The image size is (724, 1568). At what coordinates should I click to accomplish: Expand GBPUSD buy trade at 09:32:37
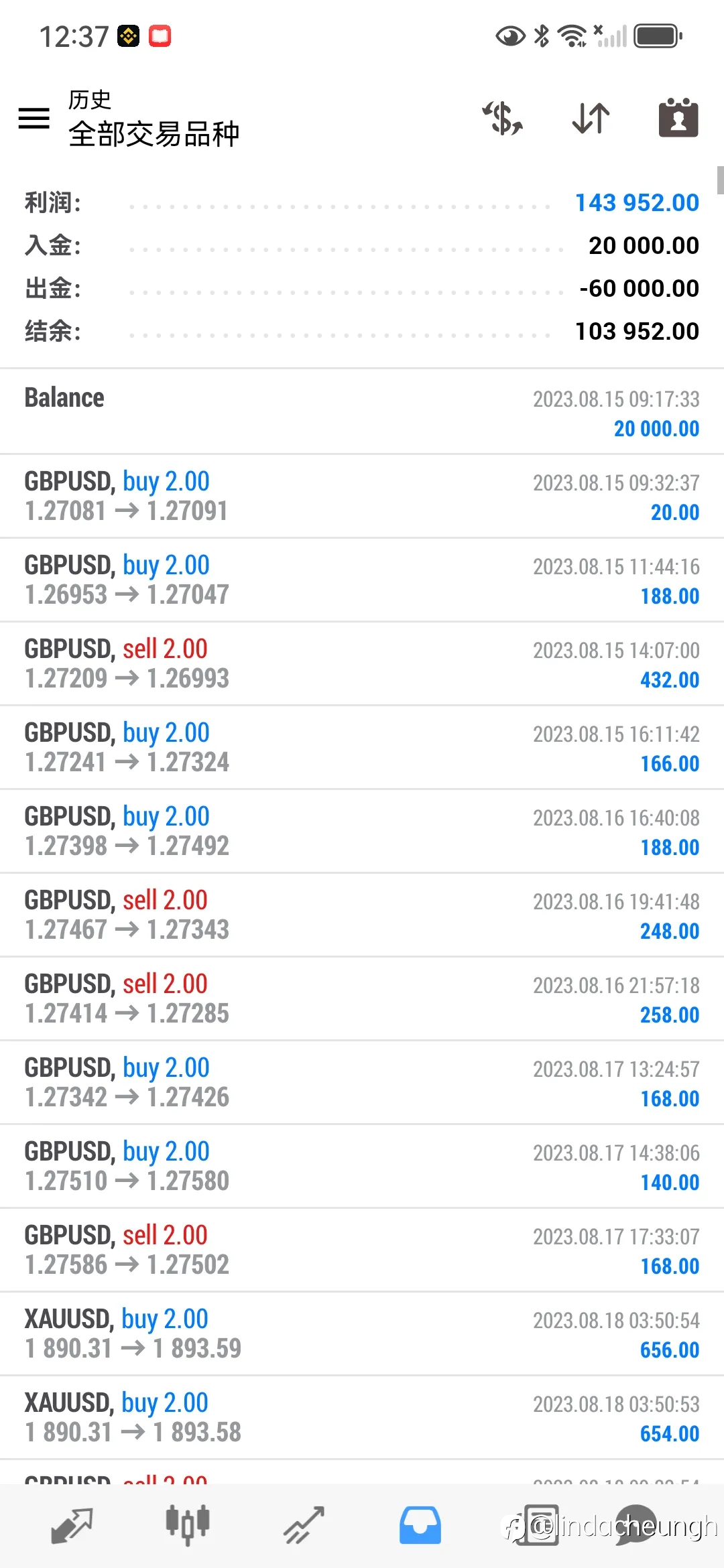click(362, 496)
